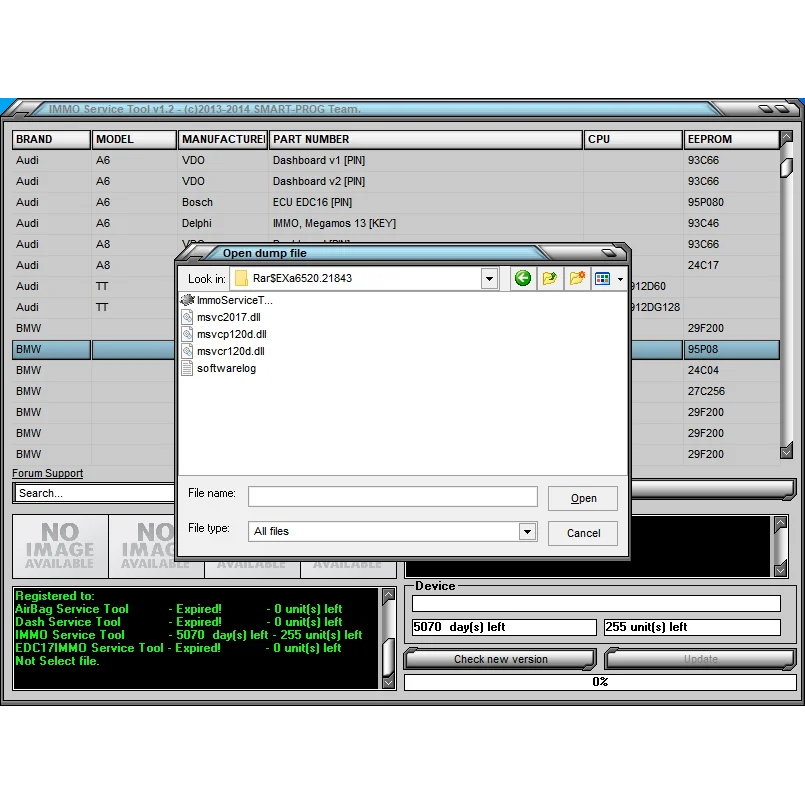Click the 27C256 EEPROM cell

point(731,391)
